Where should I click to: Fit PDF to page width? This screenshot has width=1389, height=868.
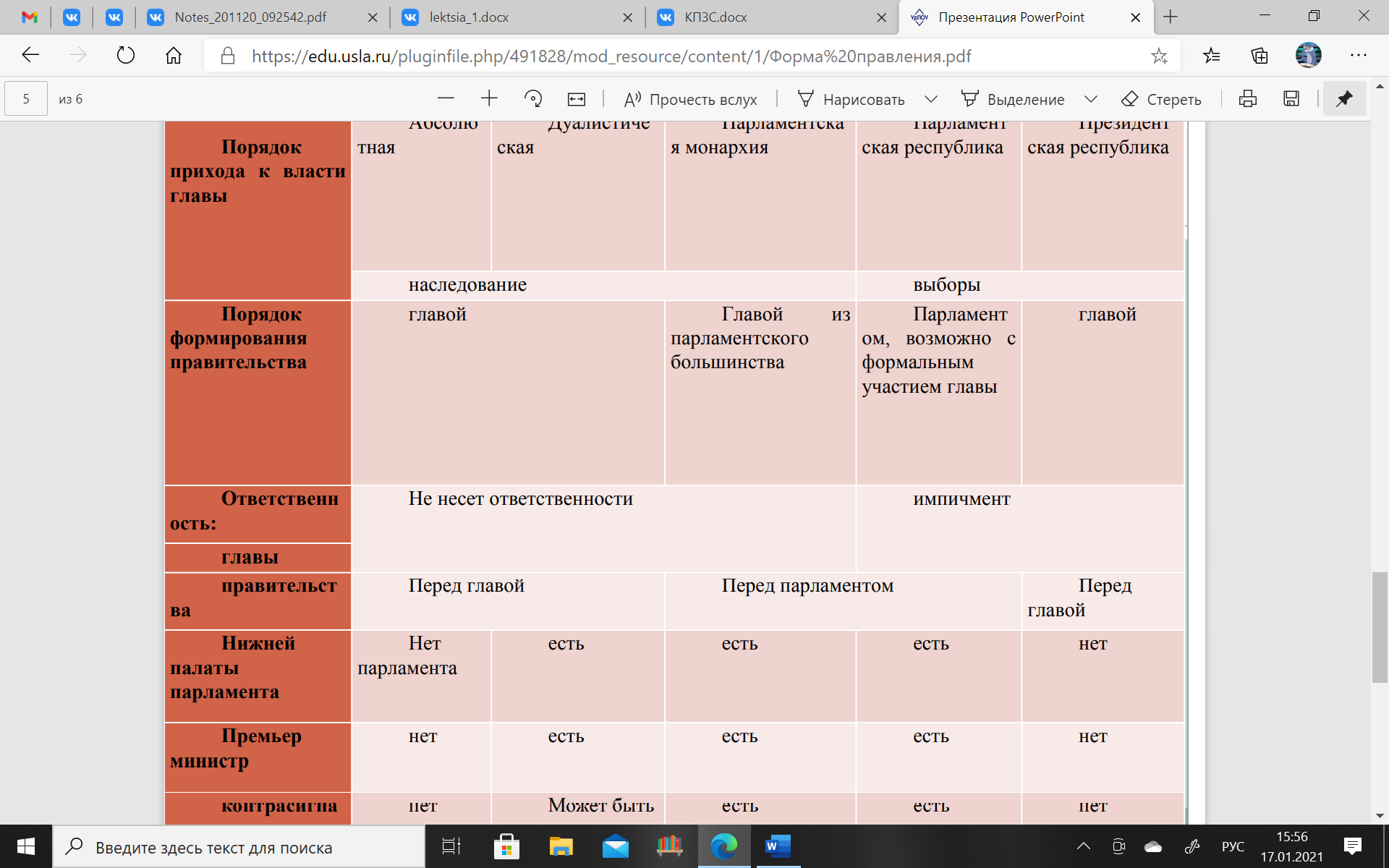click(577, 98)
